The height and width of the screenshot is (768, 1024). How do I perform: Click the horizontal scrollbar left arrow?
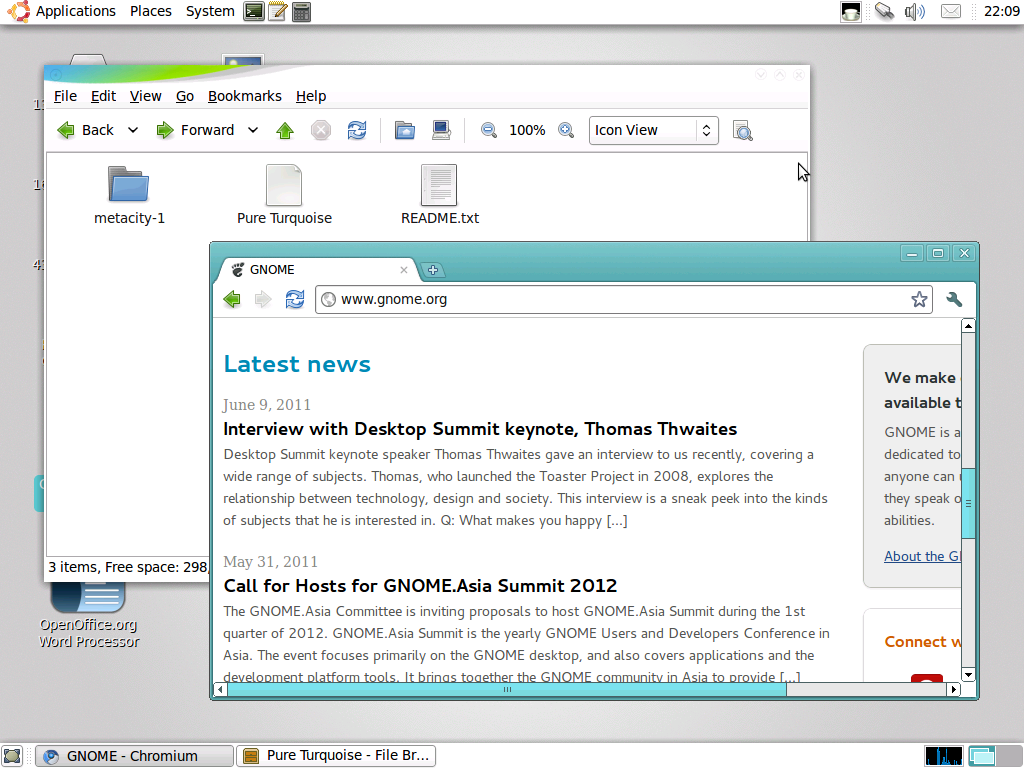(220, 689)
